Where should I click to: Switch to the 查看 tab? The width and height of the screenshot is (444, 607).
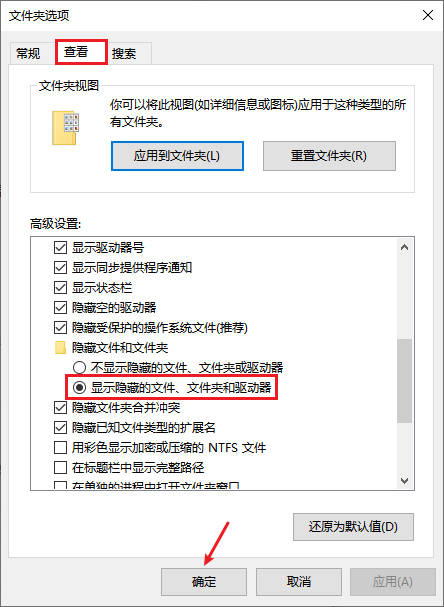click(x=76, y=51)
